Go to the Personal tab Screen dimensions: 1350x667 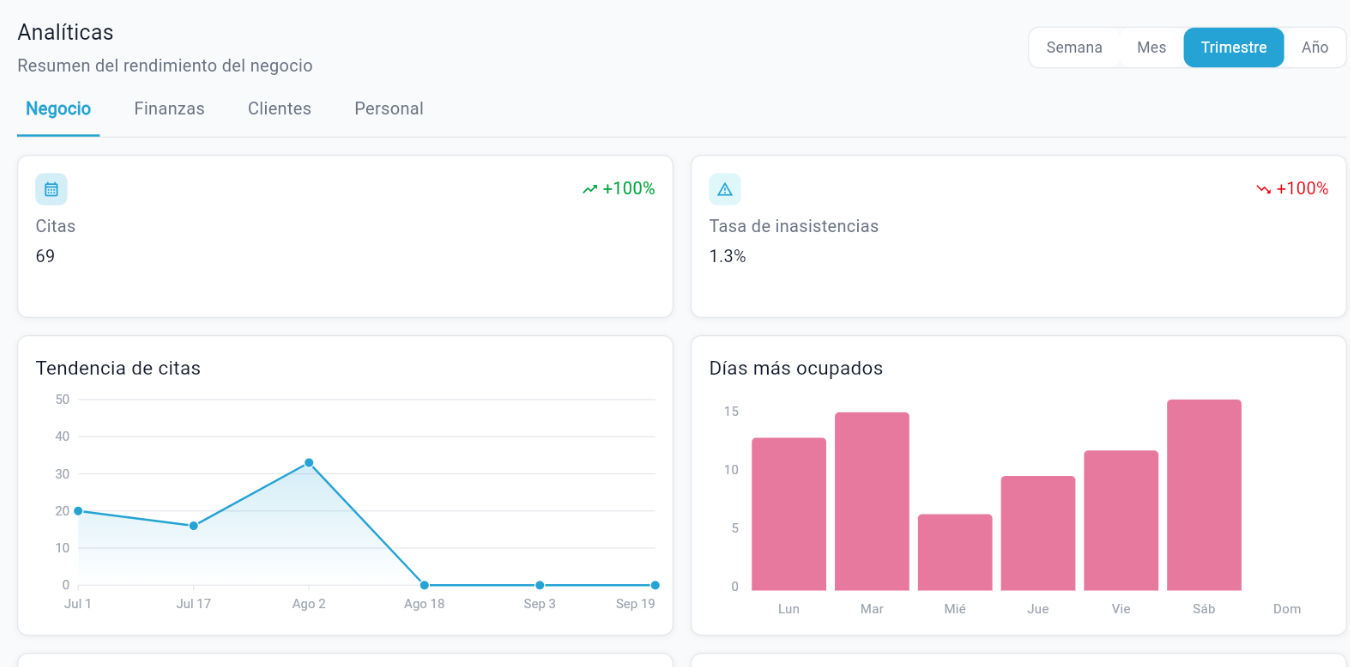pyautogui.click(x=389, y=109)
